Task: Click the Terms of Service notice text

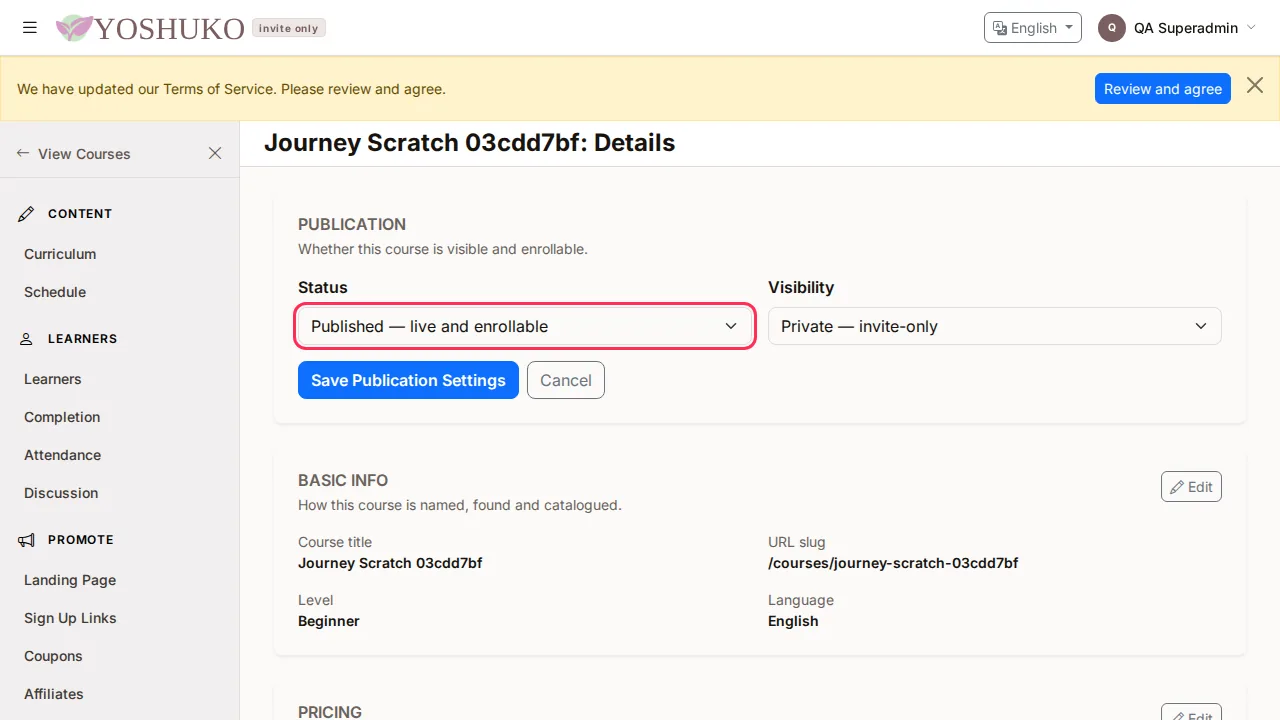Action: coord(231,89)
